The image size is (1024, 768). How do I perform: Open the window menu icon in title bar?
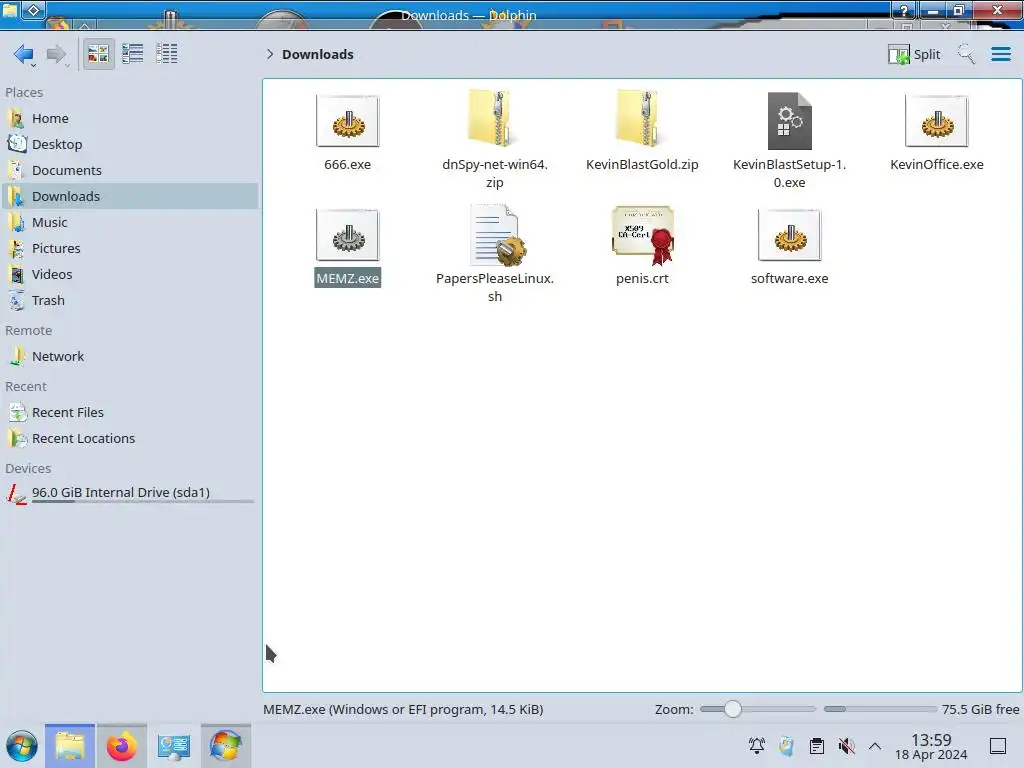click(10, 10)
